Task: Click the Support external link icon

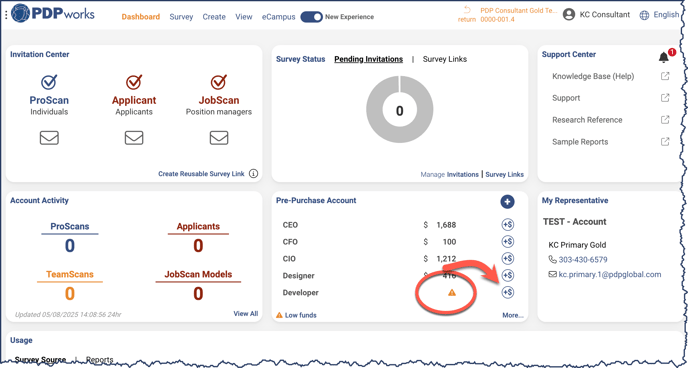Action: 665,98
